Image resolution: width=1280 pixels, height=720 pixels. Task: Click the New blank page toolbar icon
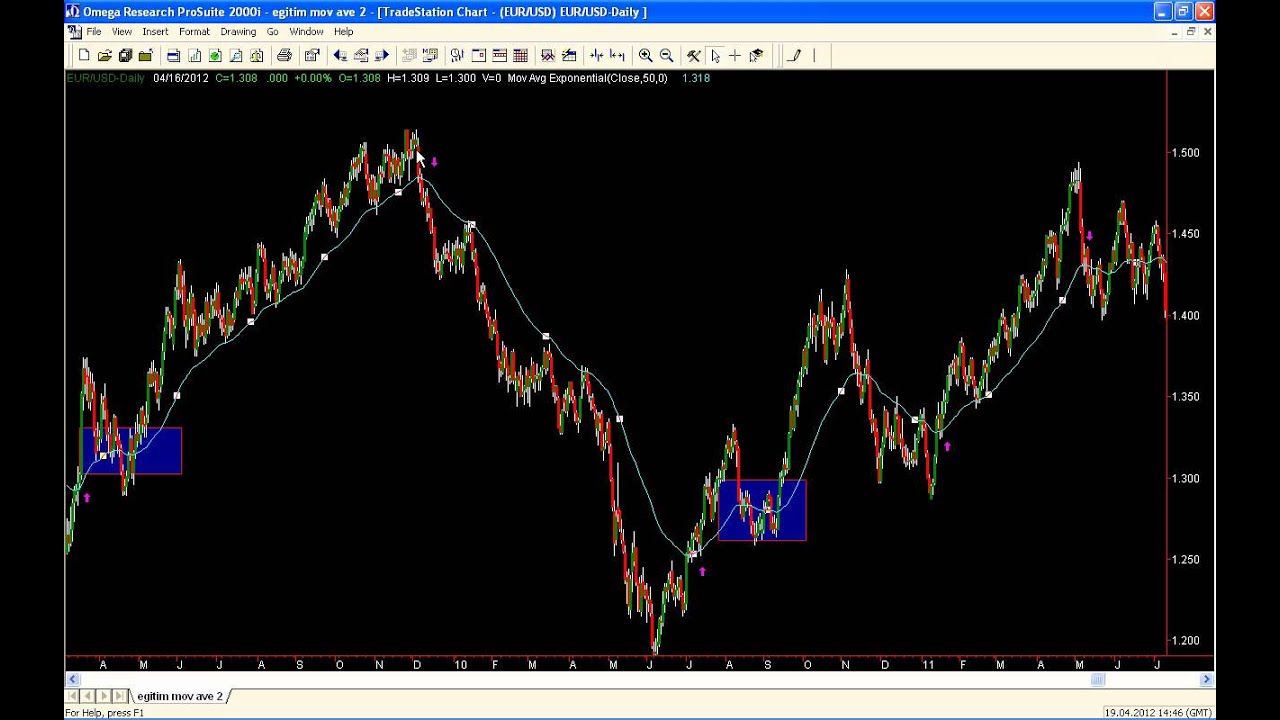pos(84,56)
